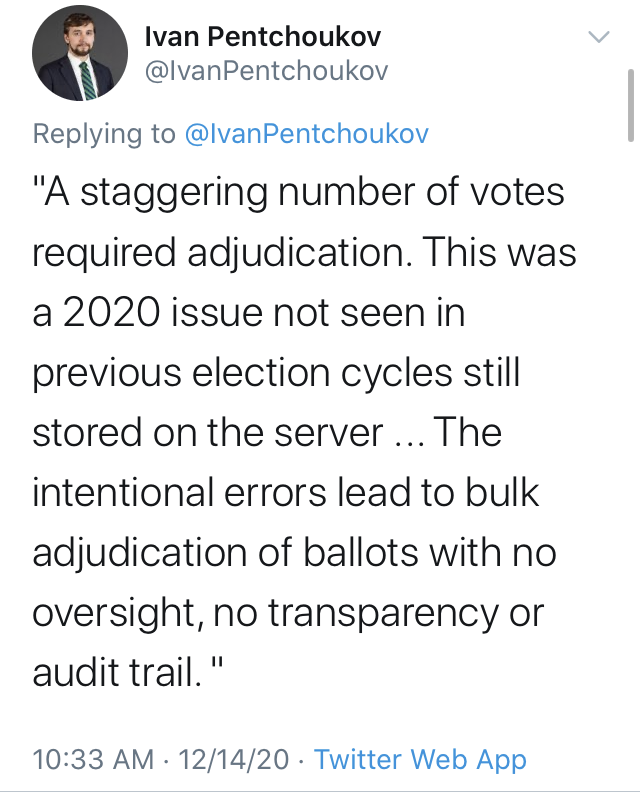Click the line 'a 2020 issue not seen in'
The width and height of the screenshot is (640, 792).
pyautogui.click(x=249, y=313)
